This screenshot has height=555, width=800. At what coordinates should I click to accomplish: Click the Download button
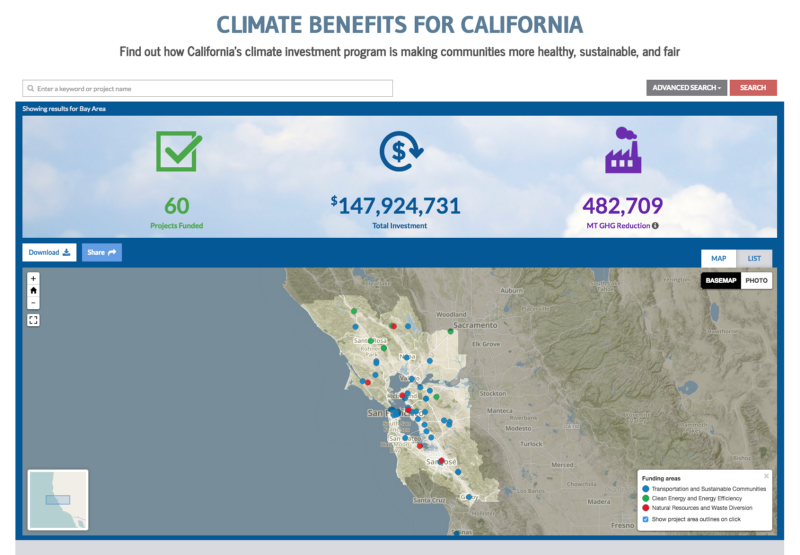coord(49,253)
